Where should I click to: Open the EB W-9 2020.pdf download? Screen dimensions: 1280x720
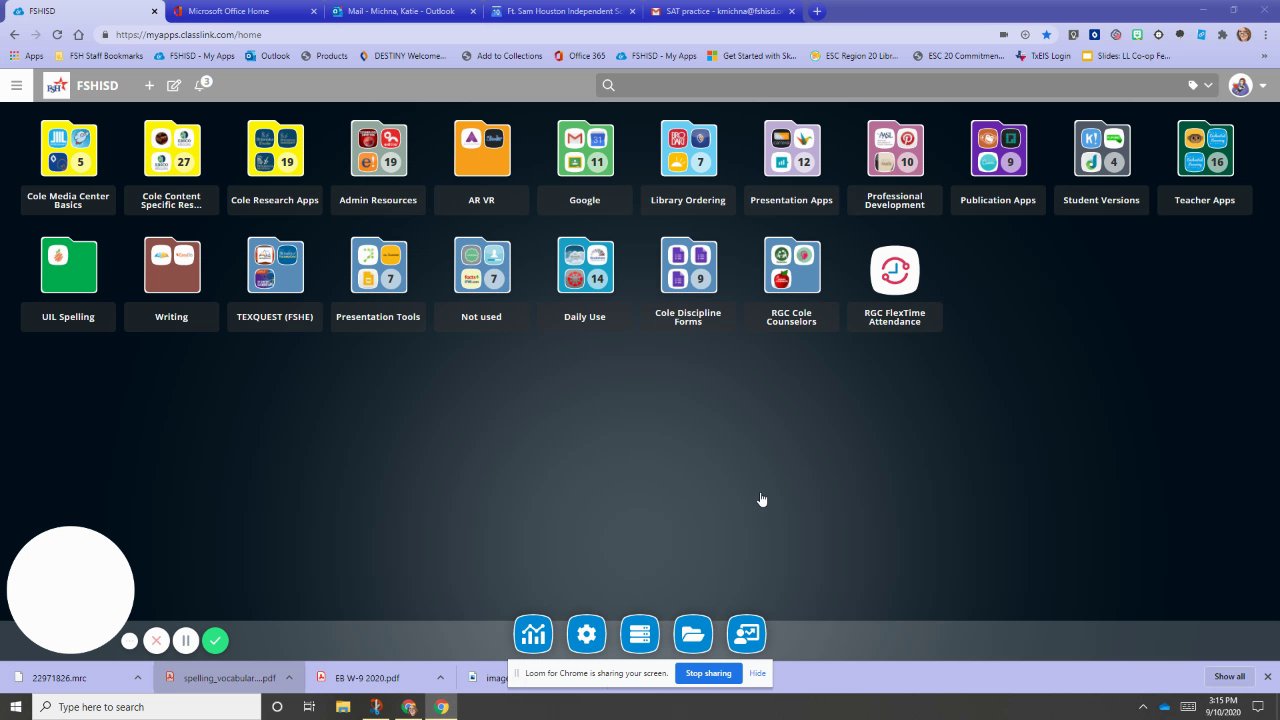click(x=366, y=678)
